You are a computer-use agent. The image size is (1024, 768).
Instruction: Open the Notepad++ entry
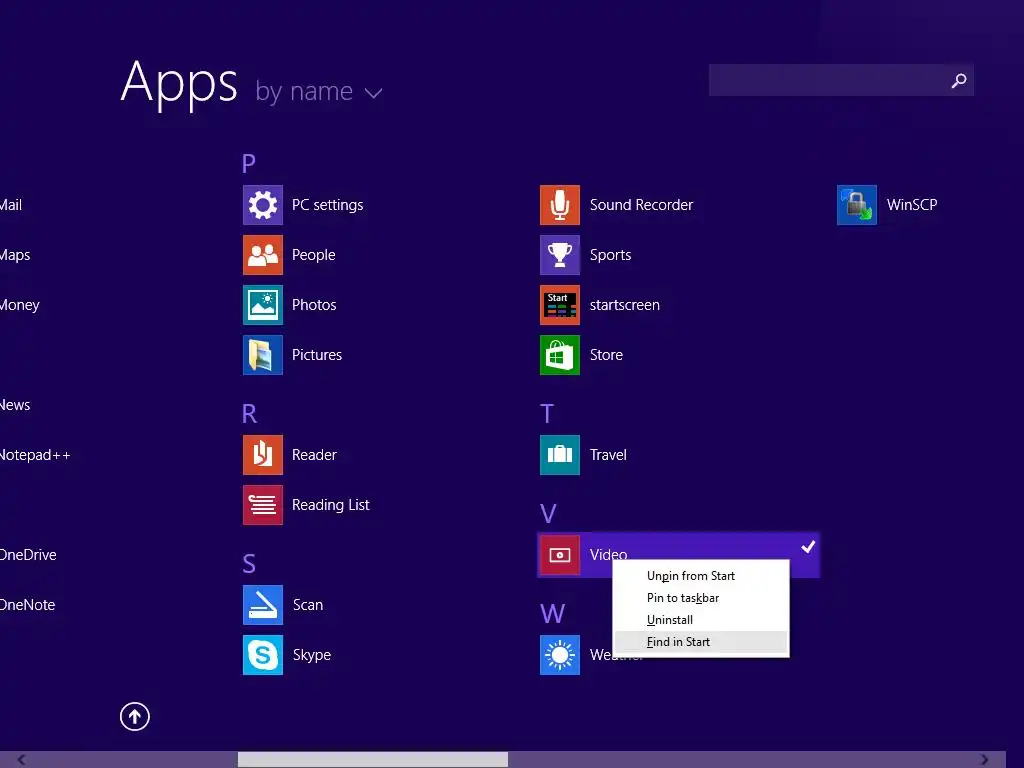[35, 455]
